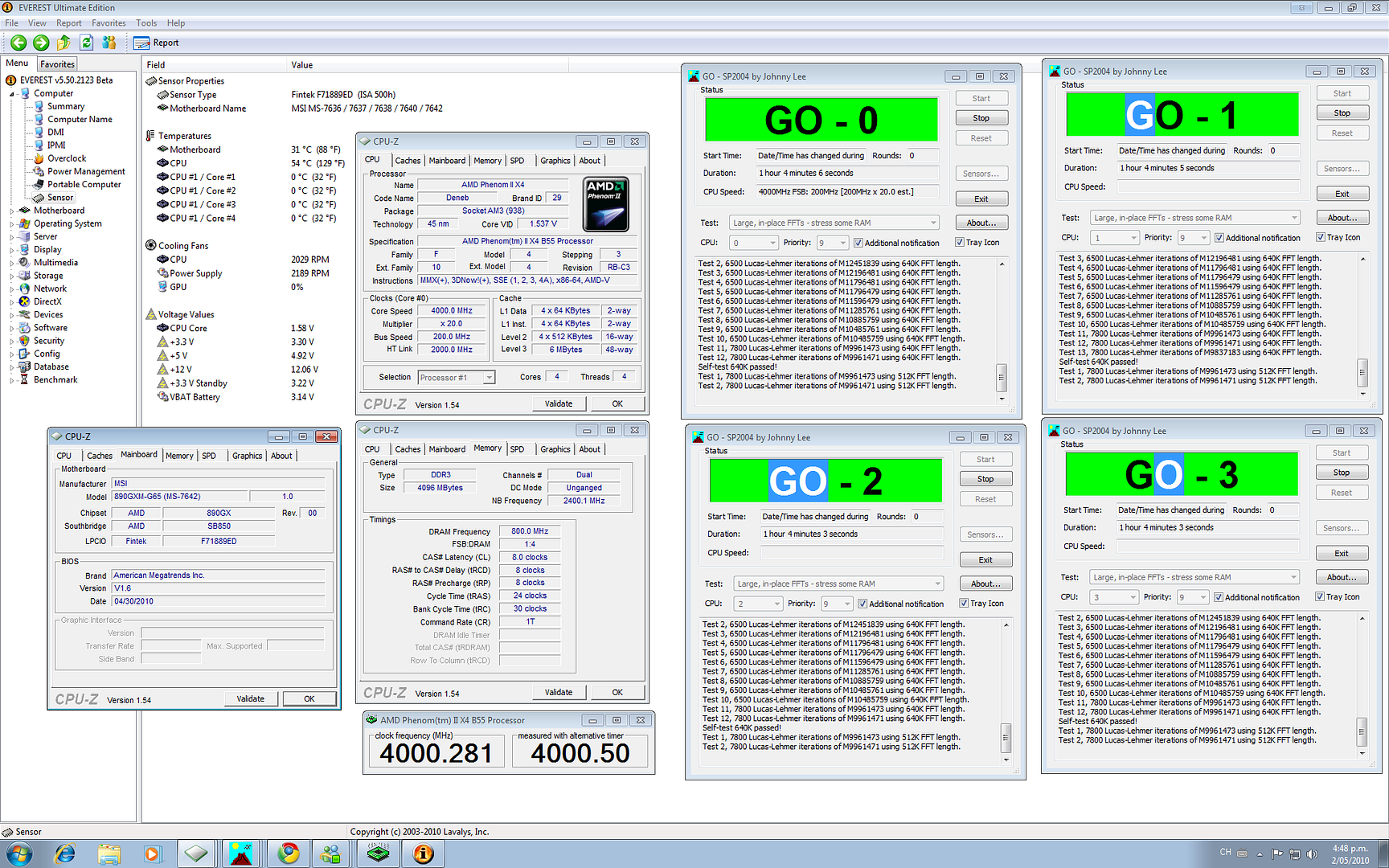Image resolution: width=1389 pixels, height=868 pixels.
Task: Click the clock frequency 4000.281 readout
Action: point(436,753)
